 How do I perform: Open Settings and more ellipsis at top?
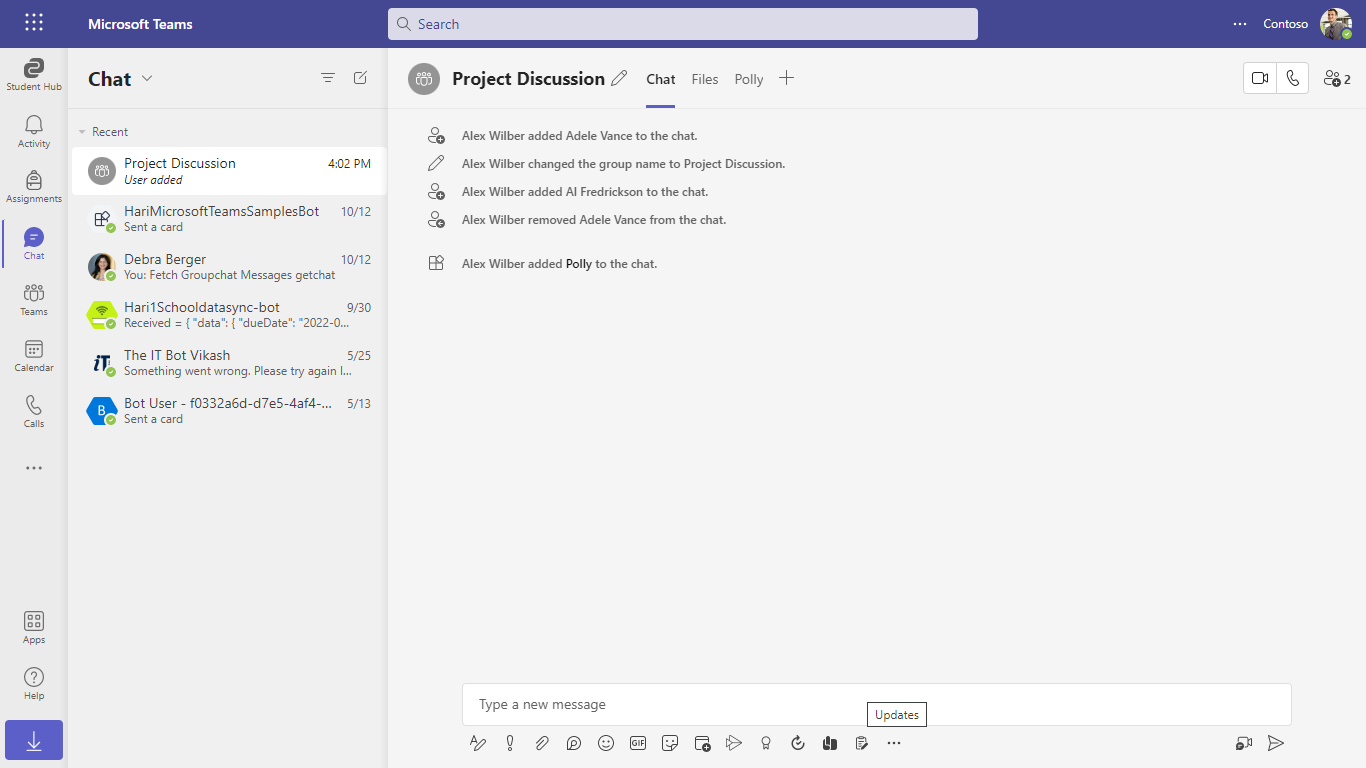tap(1240, 24)
